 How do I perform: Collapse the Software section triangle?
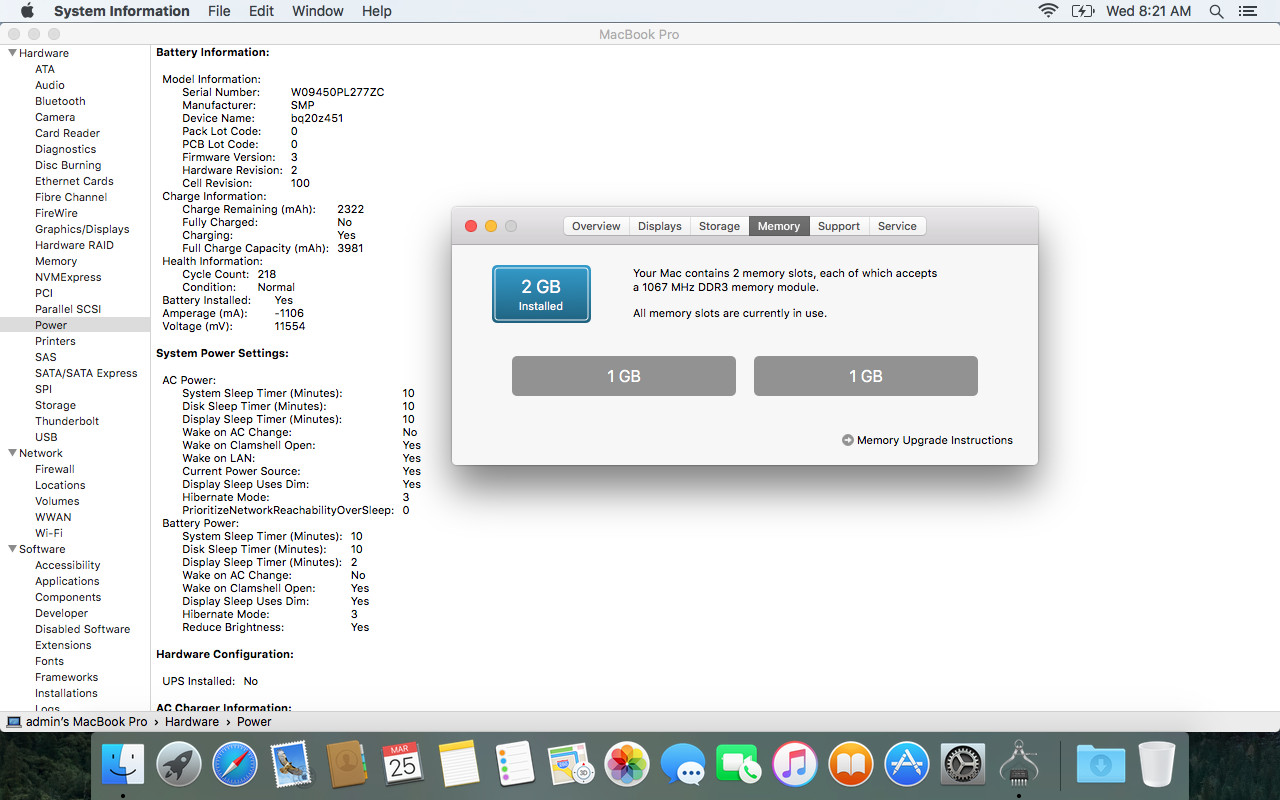click(12, 549)
